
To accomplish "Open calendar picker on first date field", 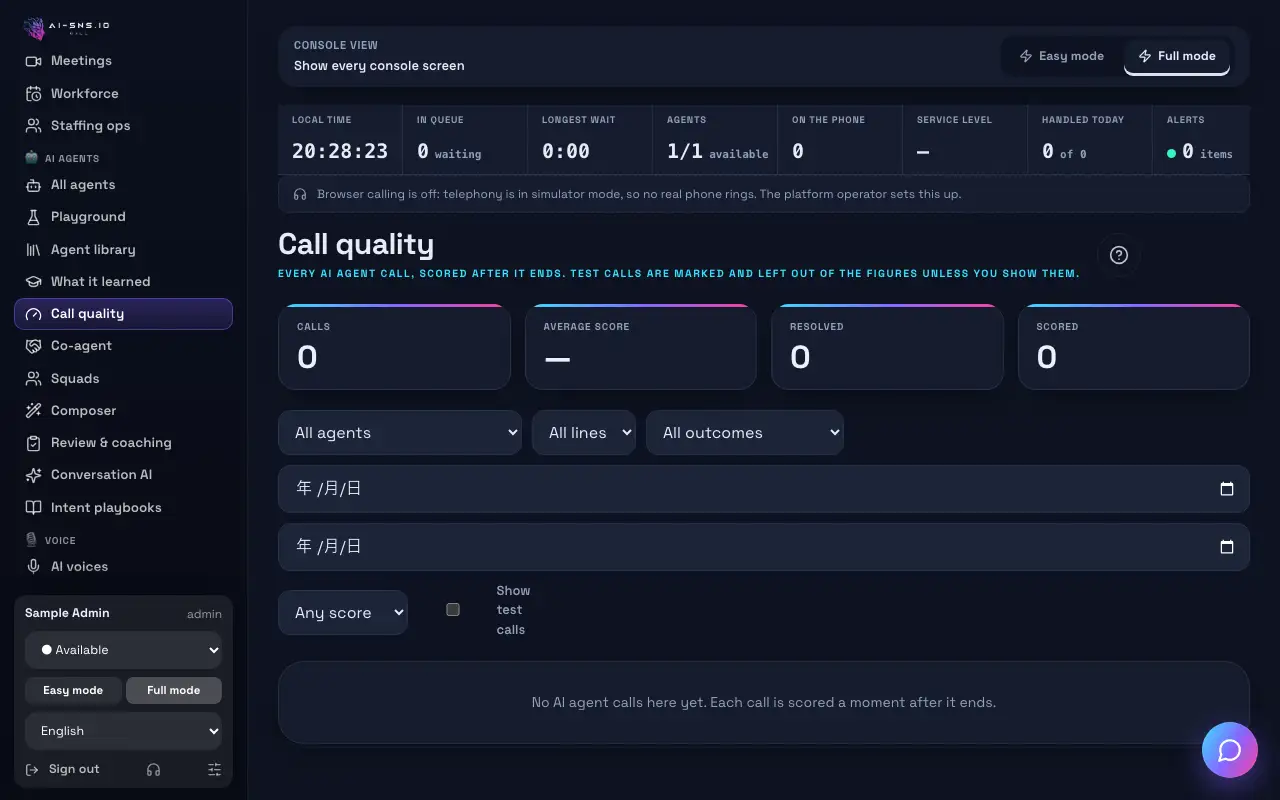I will (x=1227, y=489).
